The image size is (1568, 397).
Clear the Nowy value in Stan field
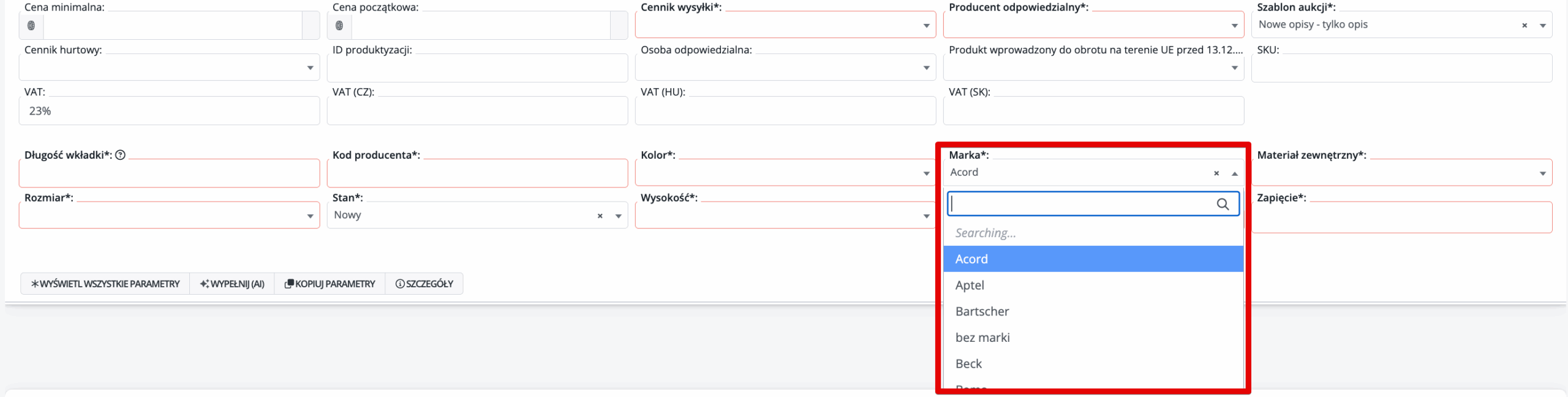(600, 216)
